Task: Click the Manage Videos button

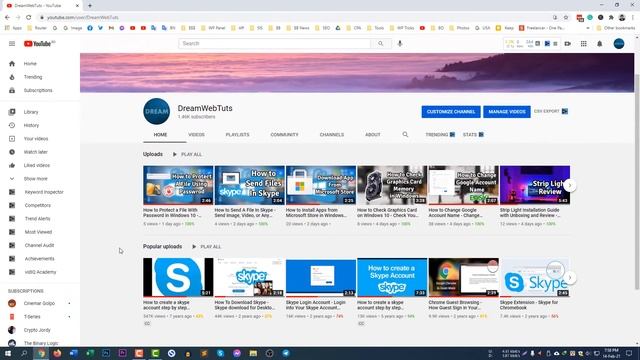Action: 507,111
